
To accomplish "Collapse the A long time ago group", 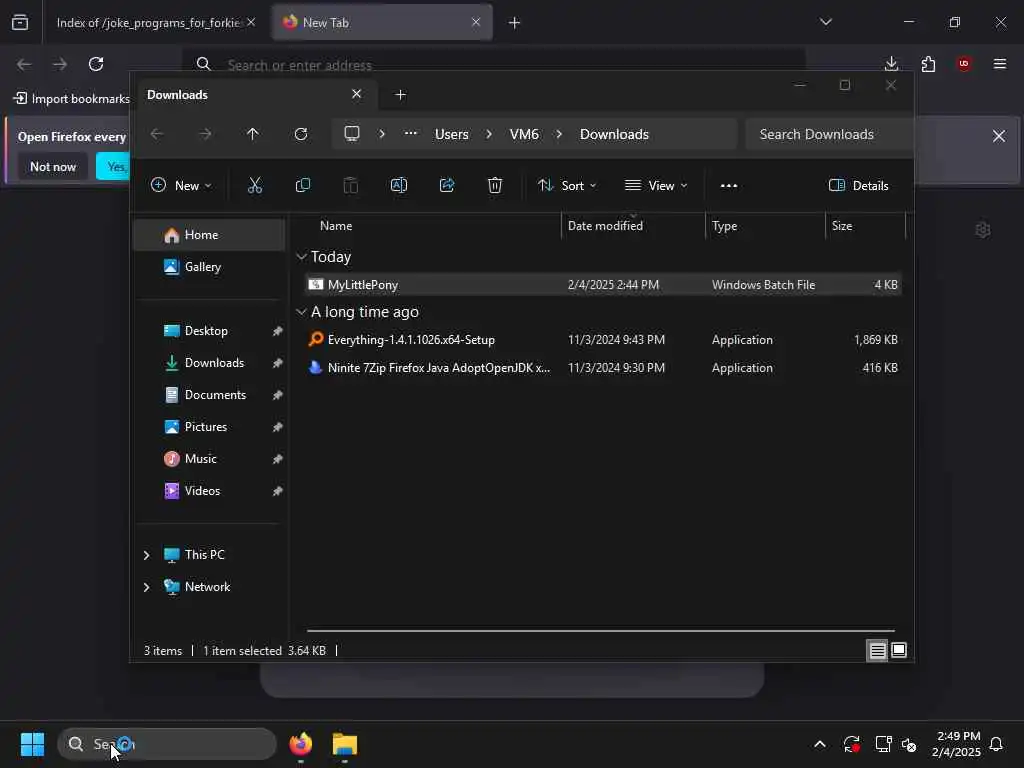I will tap(301, 312).
